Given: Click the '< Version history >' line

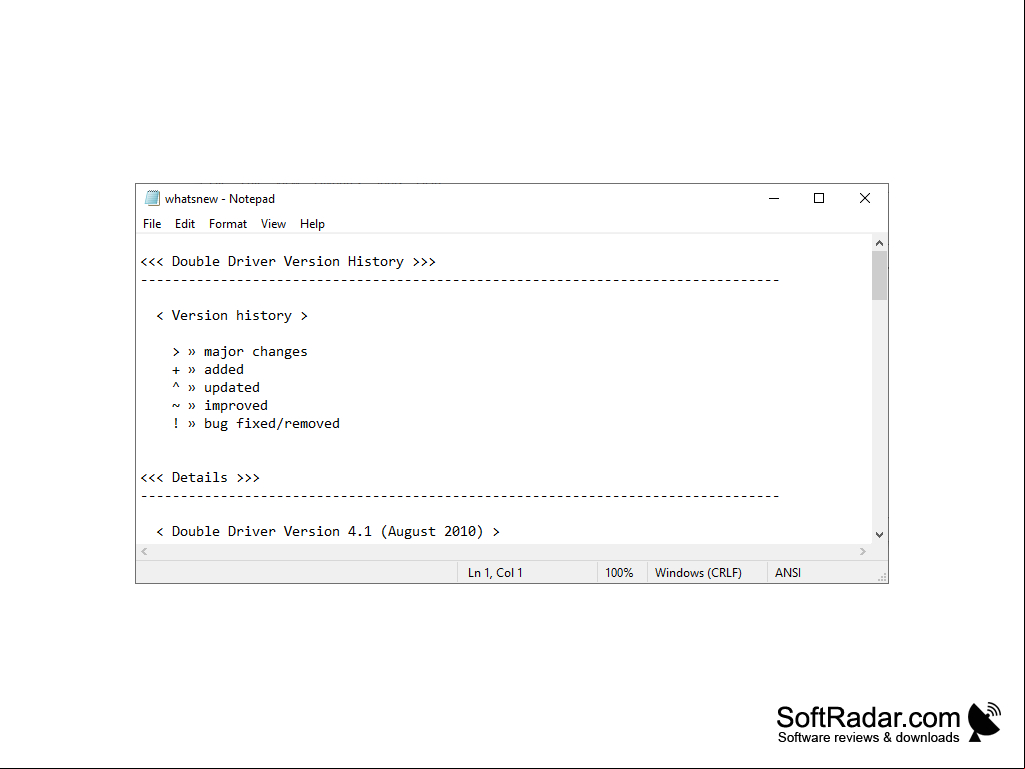Looking at the screenshot, I should click(x=231, y=316).
